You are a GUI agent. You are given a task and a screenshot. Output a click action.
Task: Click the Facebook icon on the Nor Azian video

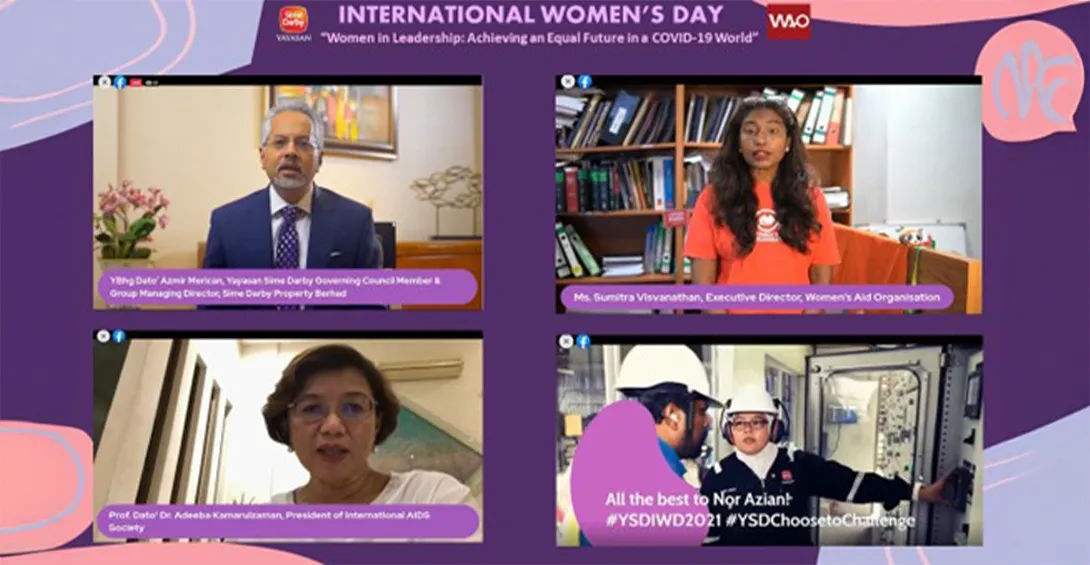[583, 341]
